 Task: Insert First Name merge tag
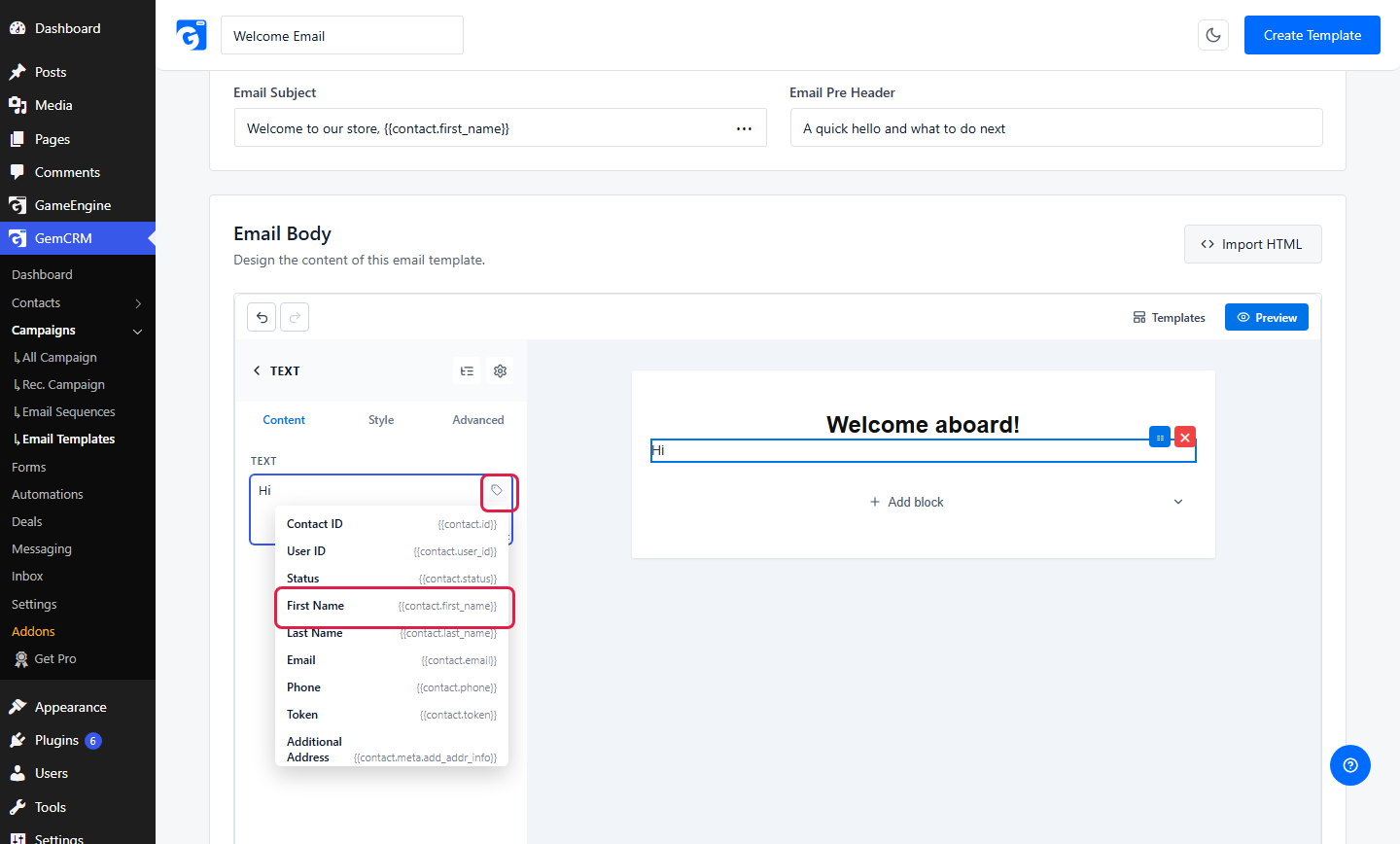click(392, 606)
